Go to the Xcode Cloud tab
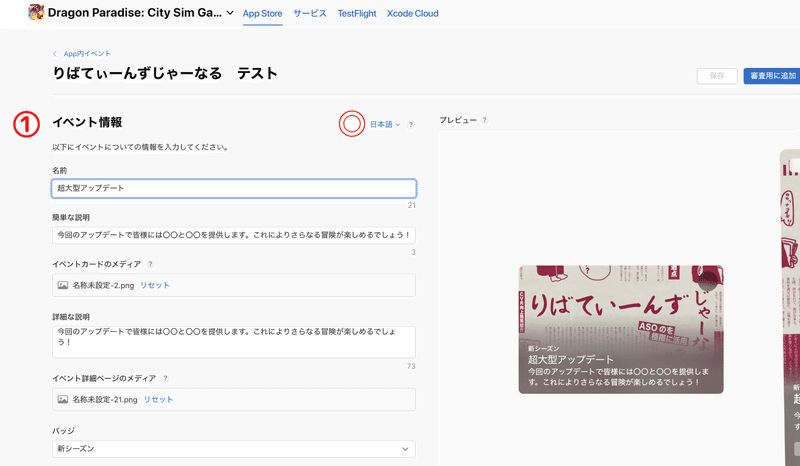 412,13
